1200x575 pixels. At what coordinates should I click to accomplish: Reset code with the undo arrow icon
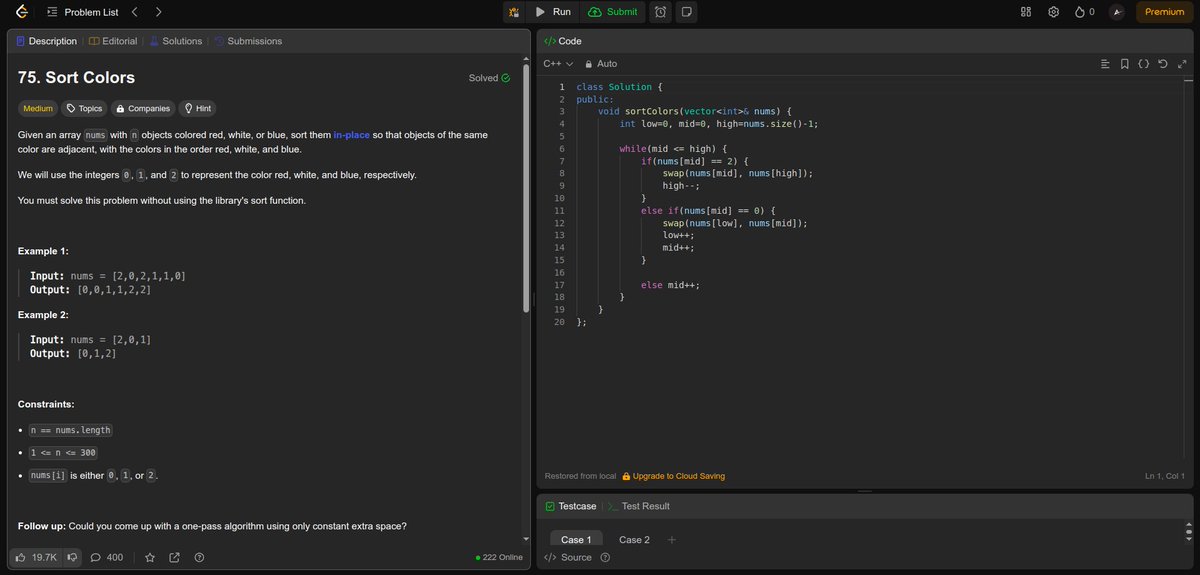pos(1163,64)
